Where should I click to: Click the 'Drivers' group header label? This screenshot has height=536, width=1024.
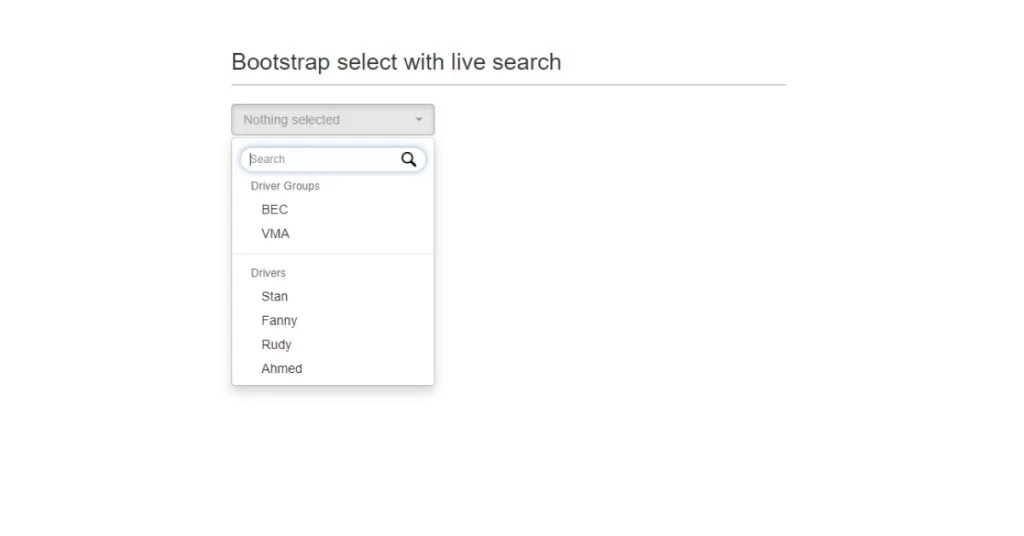coord(268,273)
